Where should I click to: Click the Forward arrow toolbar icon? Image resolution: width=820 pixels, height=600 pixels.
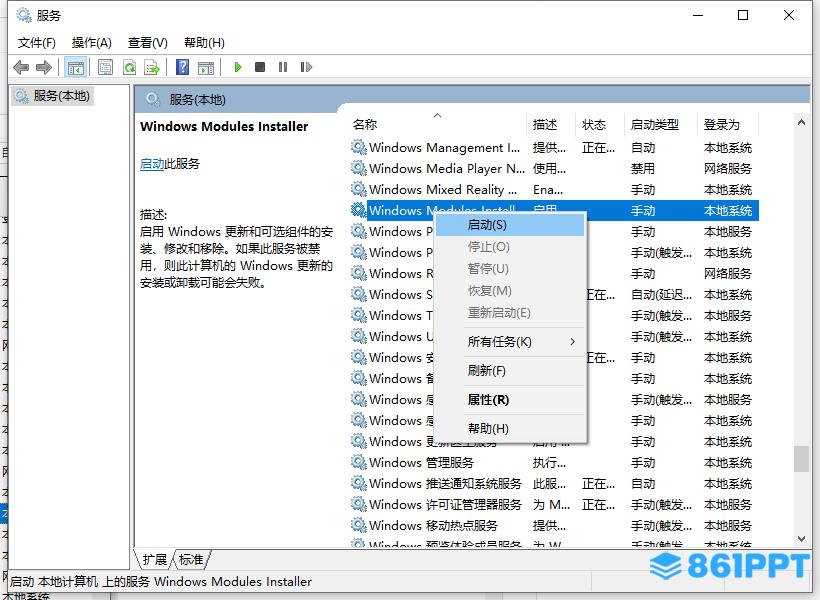click(x=44, y=67)
